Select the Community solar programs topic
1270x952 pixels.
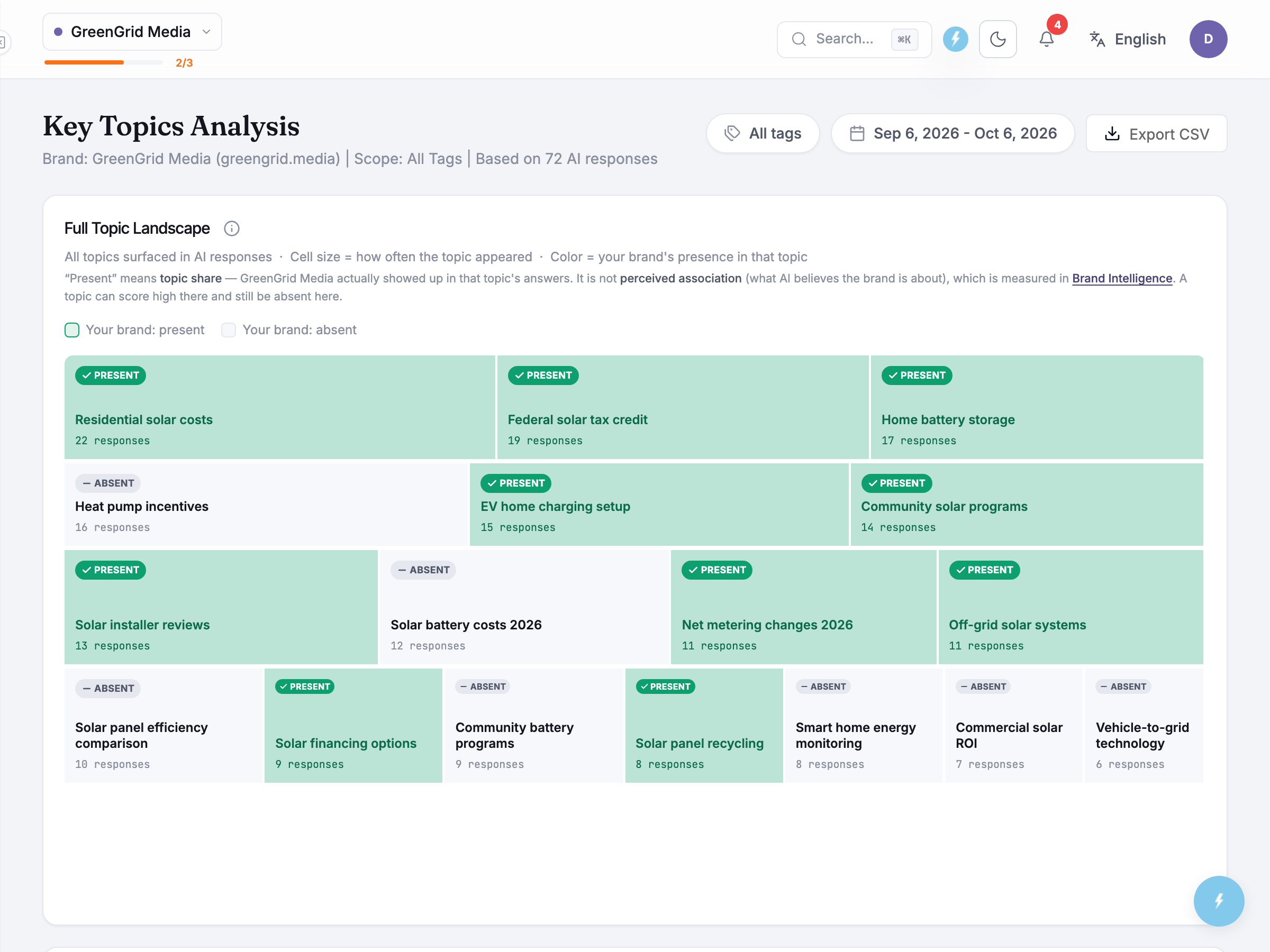click(1026, 505)
